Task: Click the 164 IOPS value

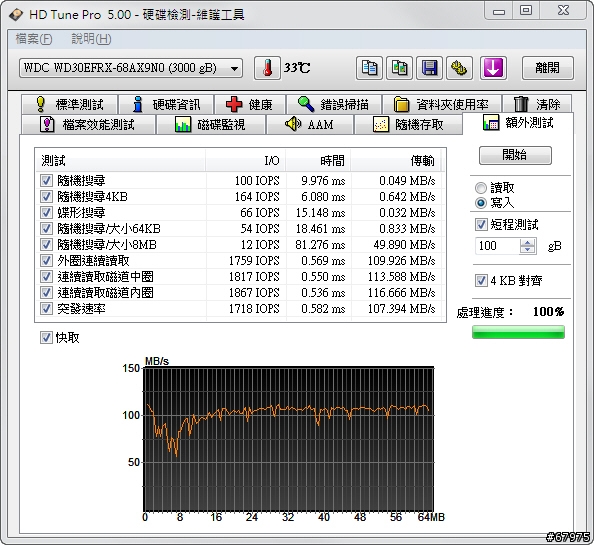Action: click(257, 197)
